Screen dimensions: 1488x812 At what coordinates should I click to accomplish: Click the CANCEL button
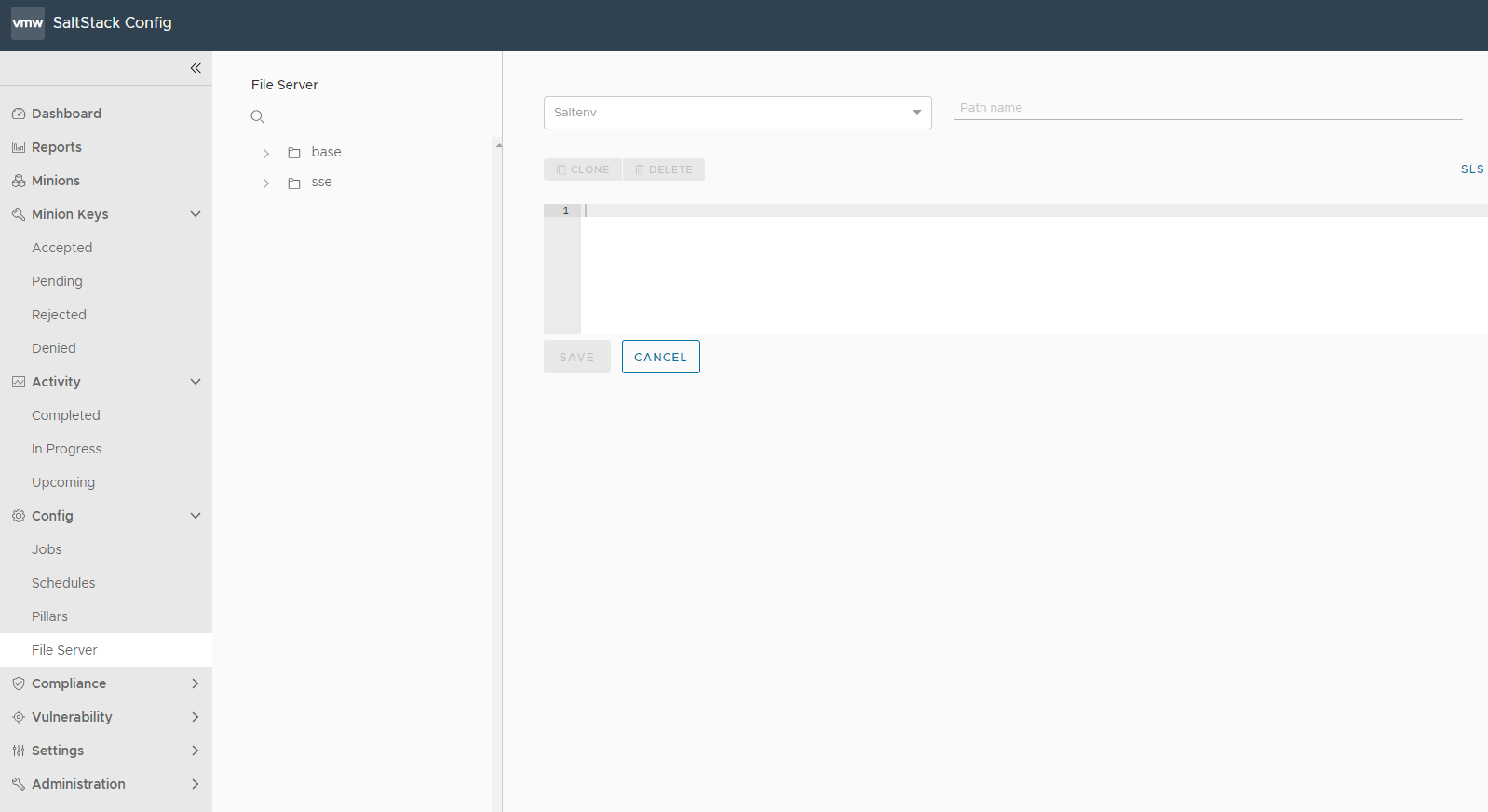click(661, 357)
